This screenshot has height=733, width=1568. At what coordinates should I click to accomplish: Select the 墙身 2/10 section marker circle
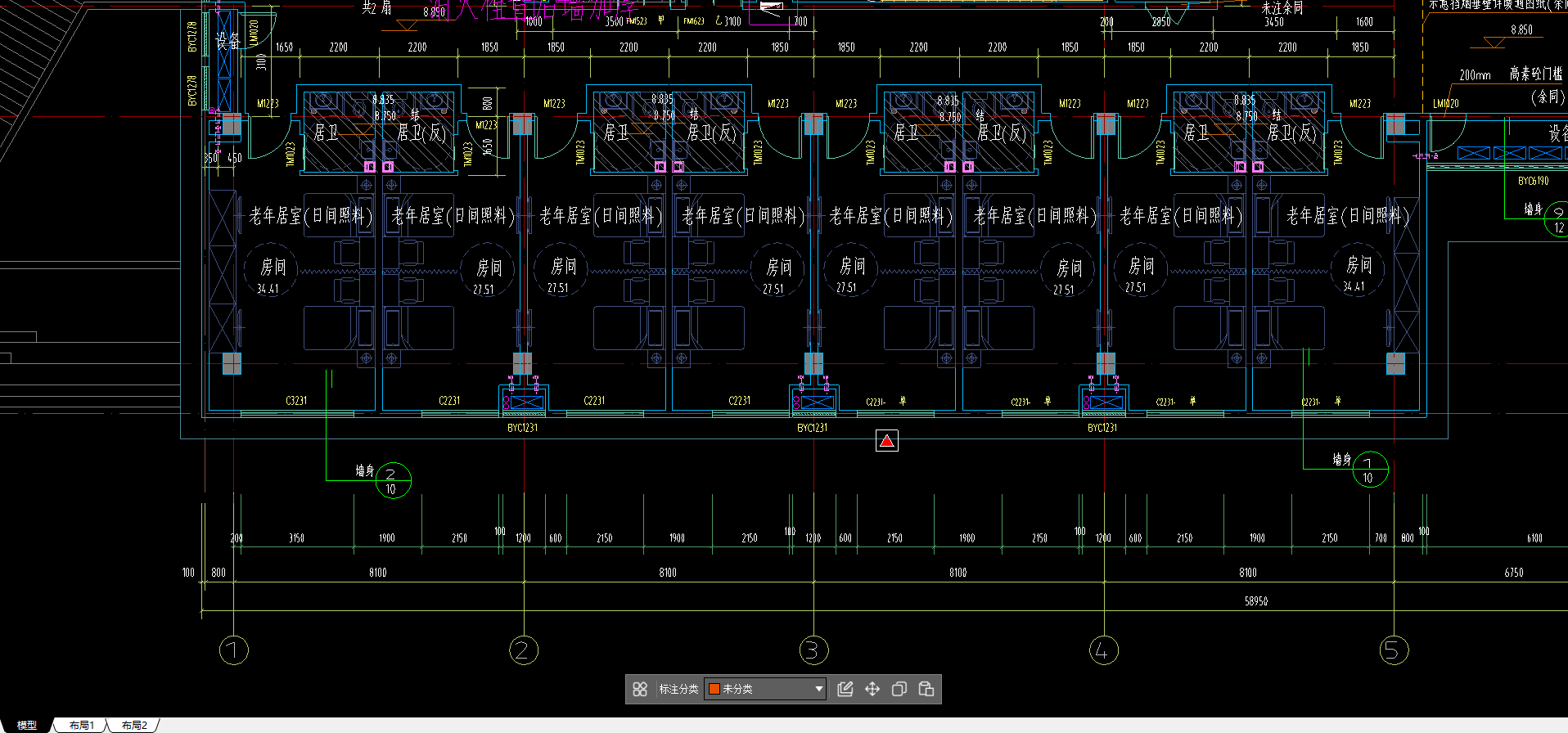pyautogui.click(x=393, y=481)
